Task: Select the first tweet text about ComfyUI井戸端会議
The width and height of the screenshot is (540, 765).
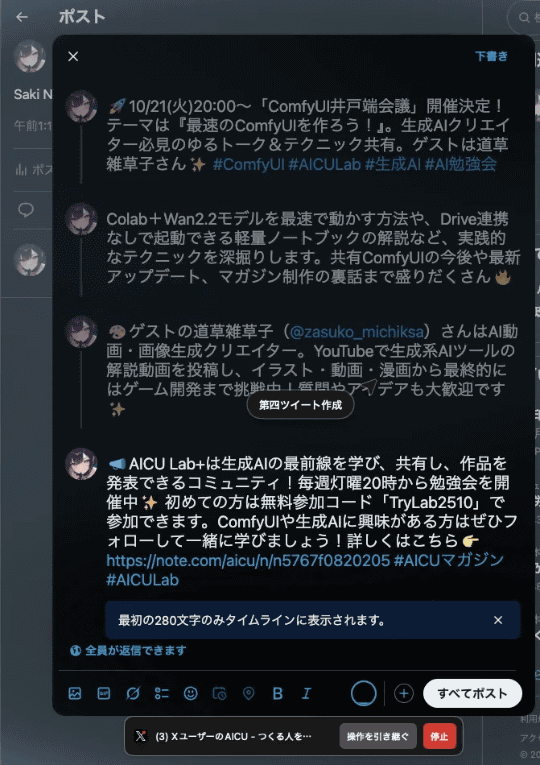Action: (308, 135)
